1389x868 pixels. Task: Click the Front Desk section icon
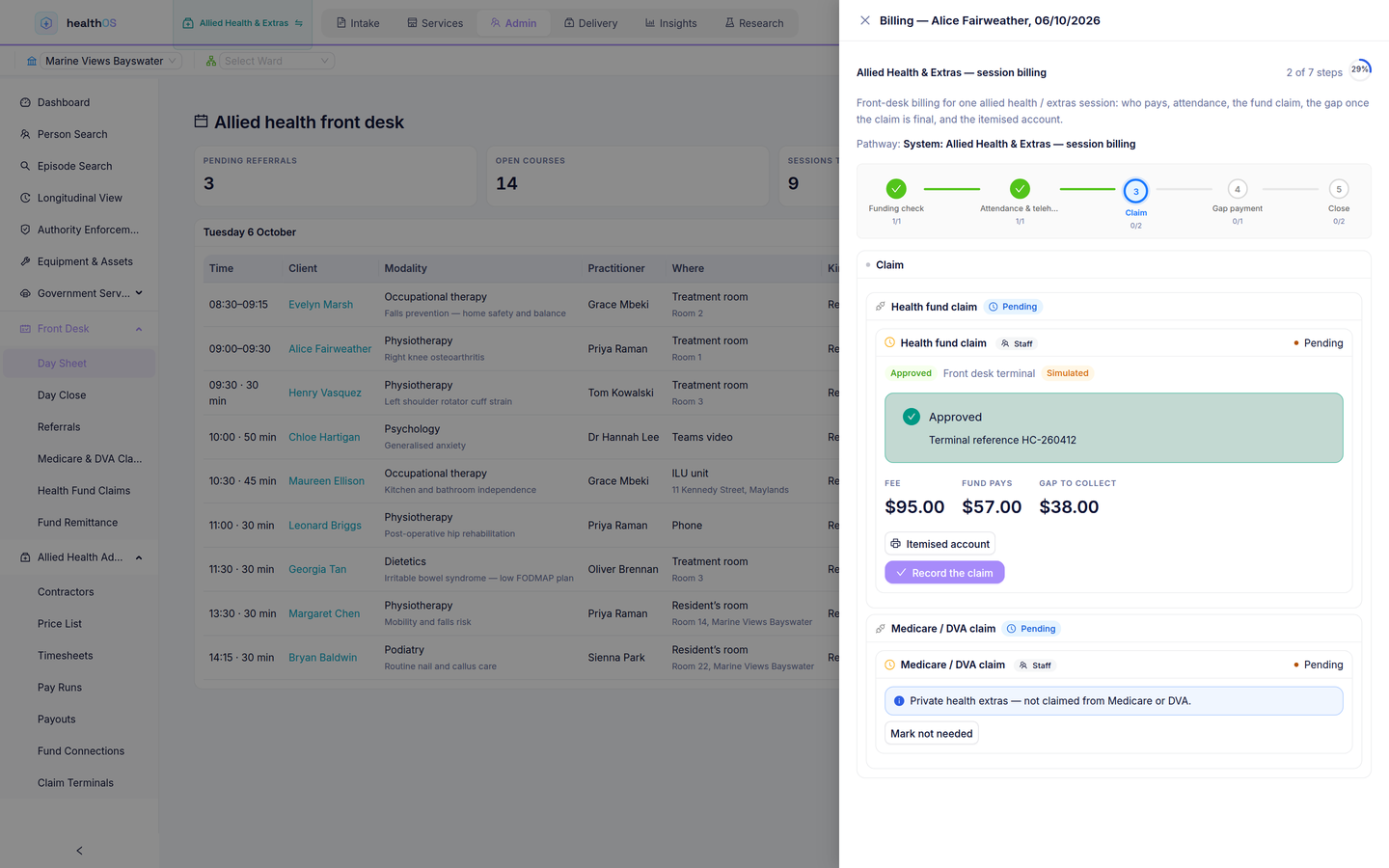coord(25,329)
